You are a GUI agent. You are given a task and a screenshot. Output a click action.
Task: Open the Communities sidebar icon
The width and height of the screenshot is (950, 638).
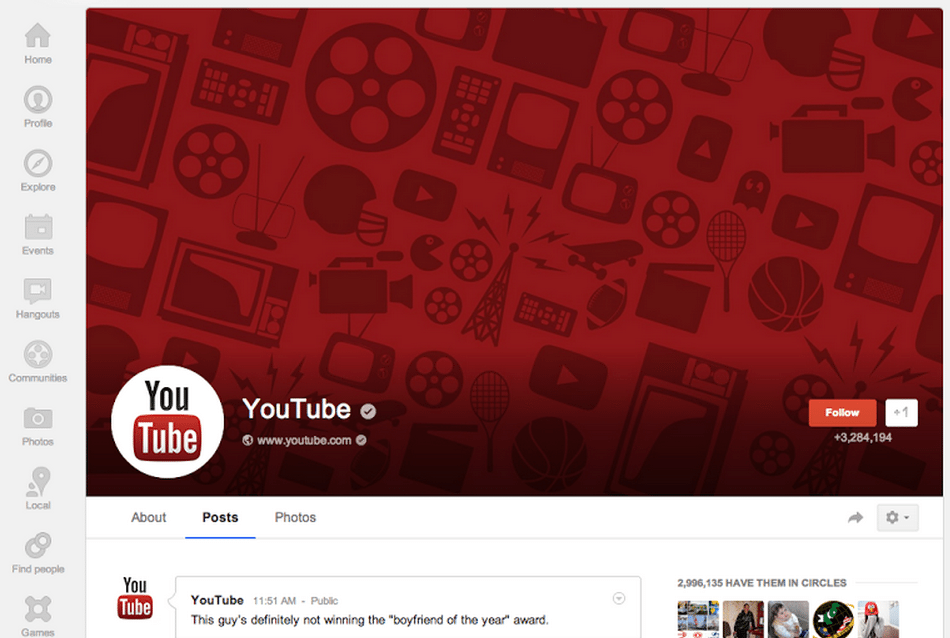tap(38, 361)
